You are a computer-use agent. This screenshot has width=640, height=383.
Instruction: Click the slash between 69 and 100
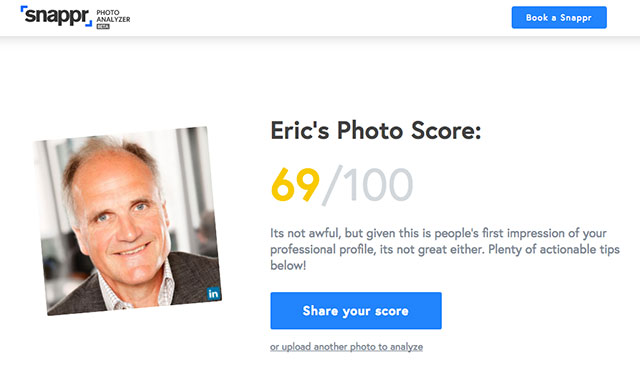(331, 186)
